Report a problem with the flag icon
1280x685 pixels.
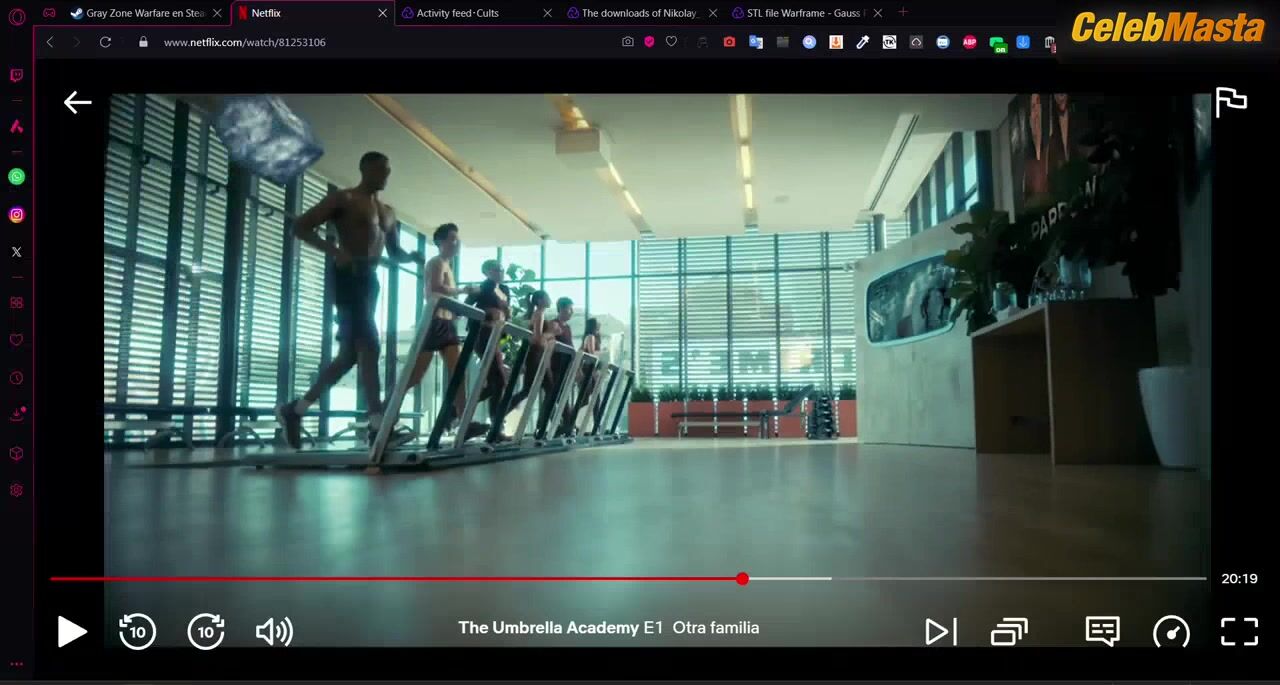pyautogui.click(x=1231, y=102)
